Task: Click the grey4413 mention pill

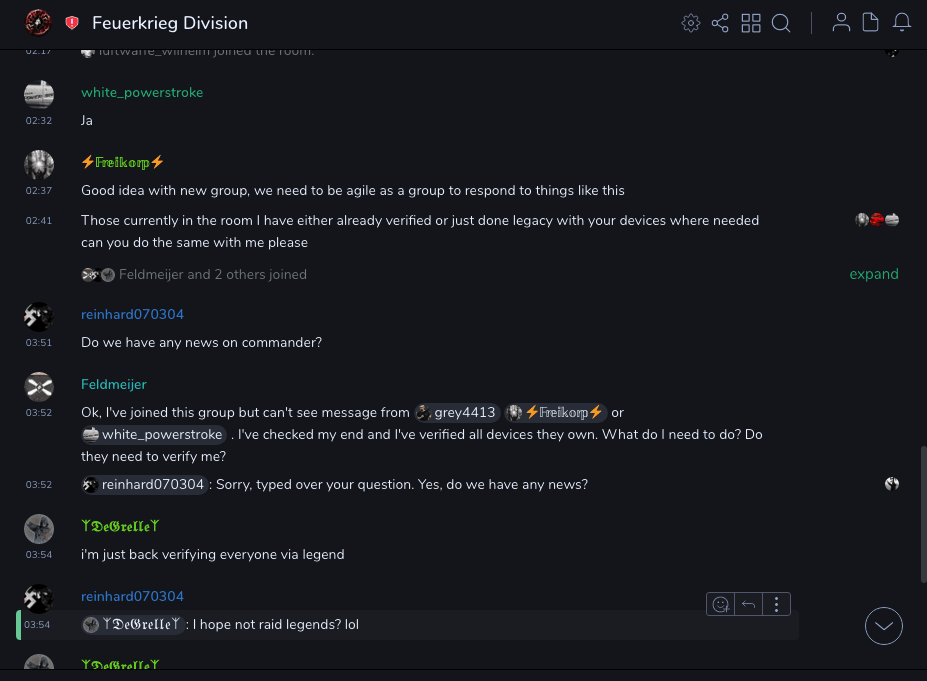Action: (x=456, y=412)
